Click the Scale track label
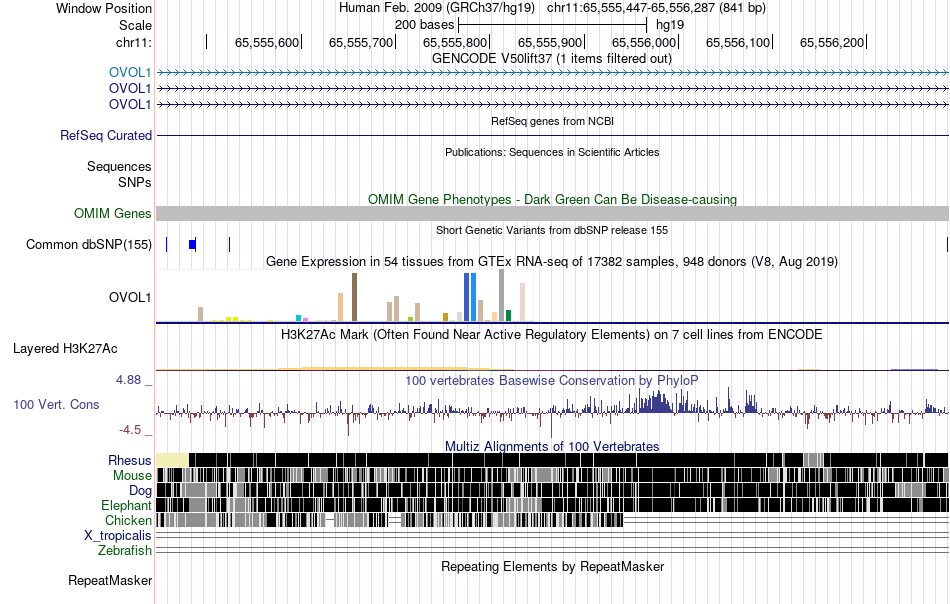Viewport: 950px width, 604px height. pos(135,25)
